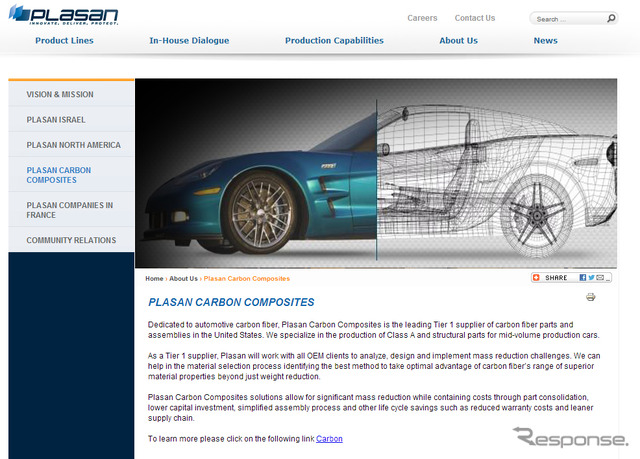
Task: Click the Home breadcrumb link
Action: pos(154,279)
